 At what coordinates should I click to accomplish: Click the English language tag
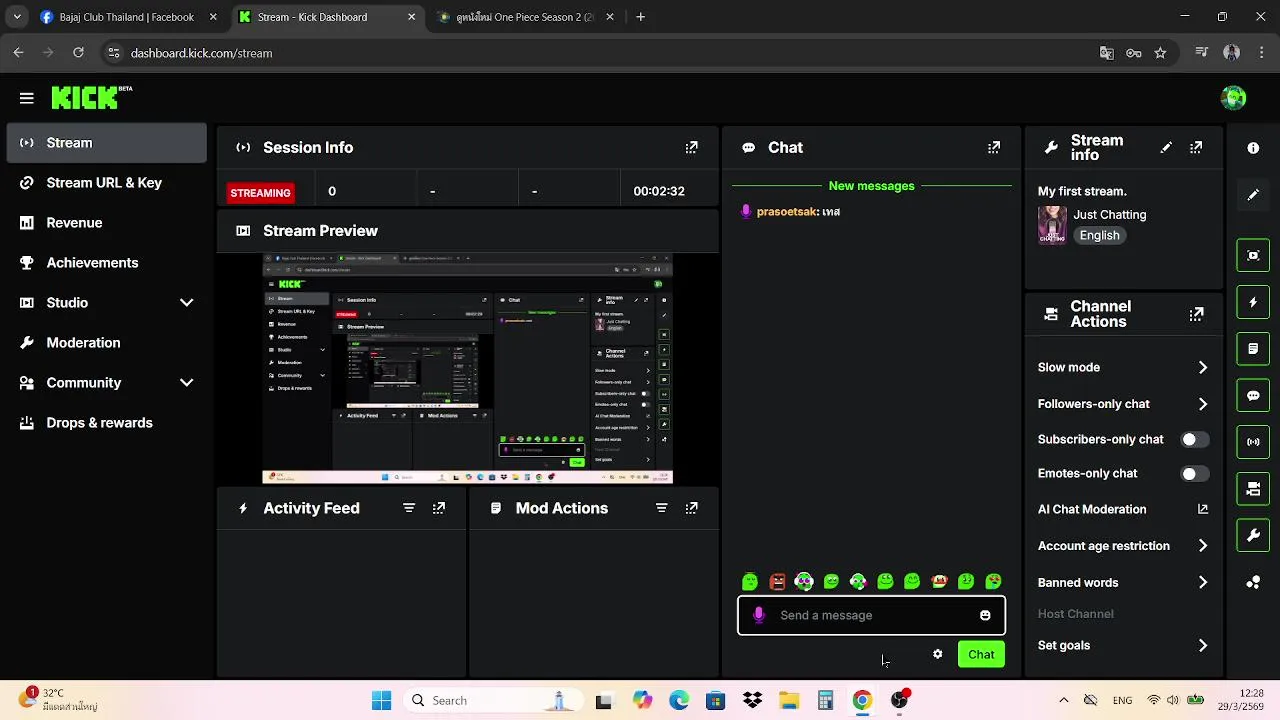tap(1099, 235)
